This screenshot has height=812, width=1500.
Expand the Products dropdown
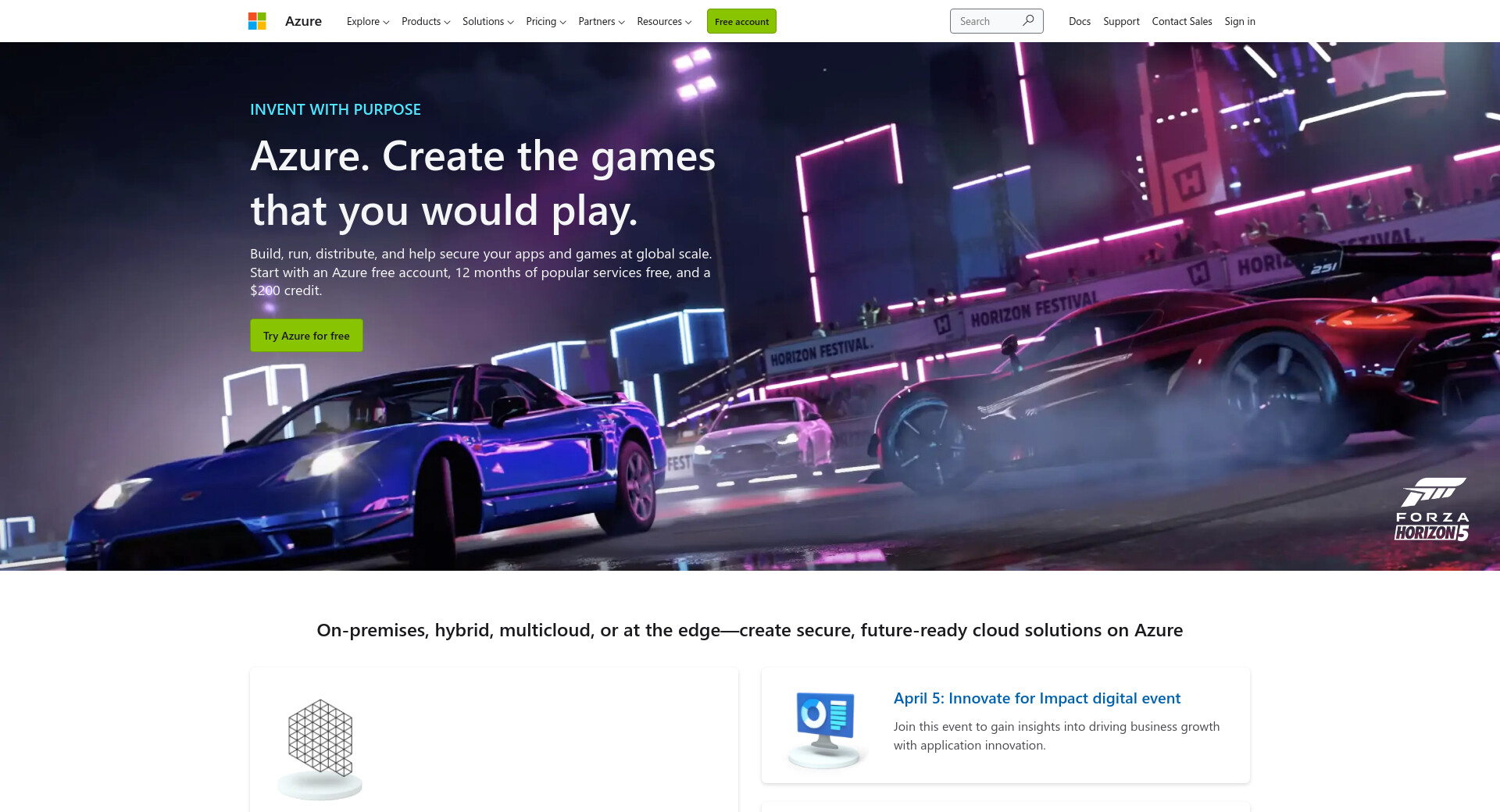coord(426,21)
